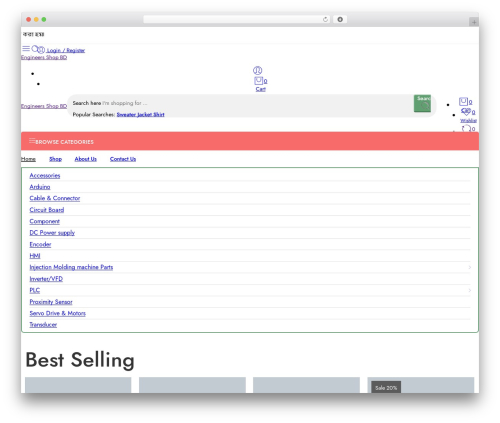Click the Sale 20% product thumbnail

point(421,385)
